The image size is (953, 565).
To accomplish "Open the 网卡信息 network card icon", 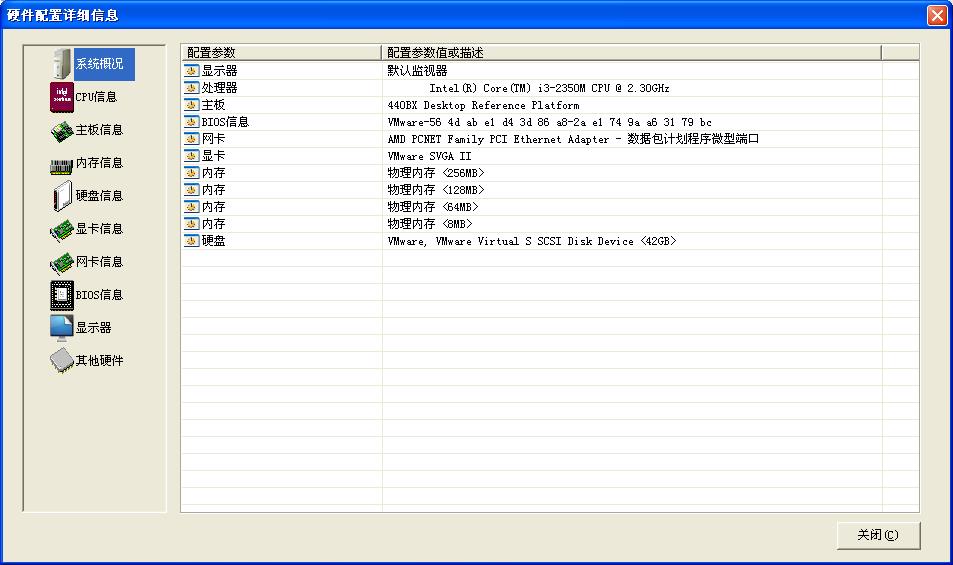I will point(61,262).
